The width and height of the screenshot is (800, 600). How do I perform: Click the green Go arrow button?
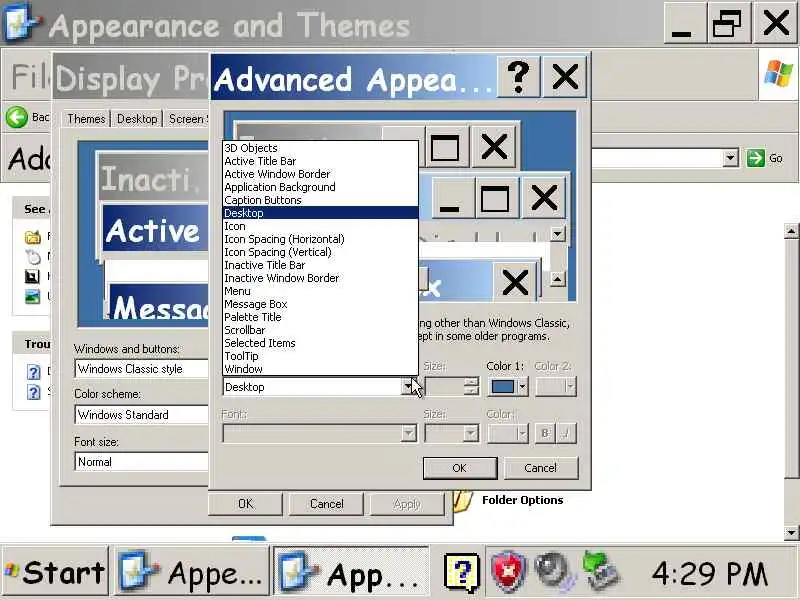pyautogui.click(x=756, y=158)
